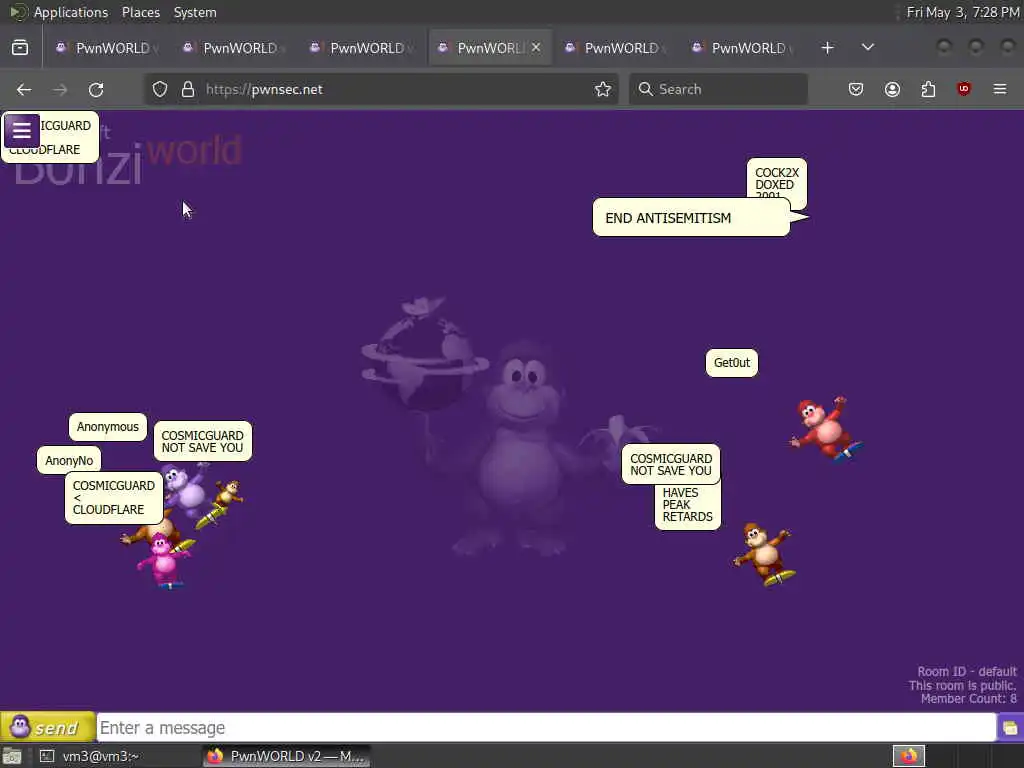The width and height of the screenshot is (1024, 768).
Task: Open the purple hamburger menu on the page
Action: point(22,131)
